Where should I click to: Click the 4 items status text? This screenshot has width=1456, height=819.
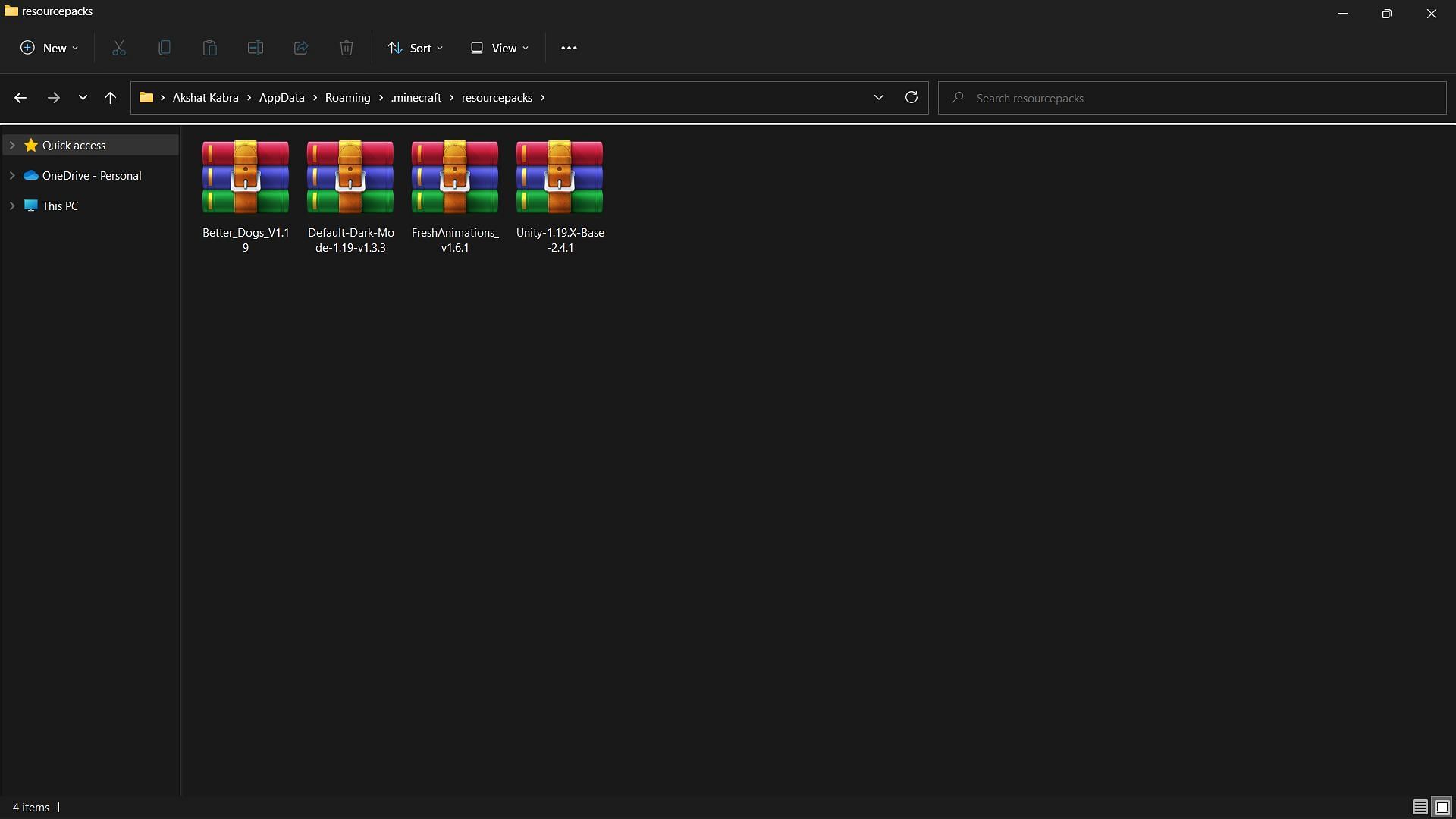31,808
